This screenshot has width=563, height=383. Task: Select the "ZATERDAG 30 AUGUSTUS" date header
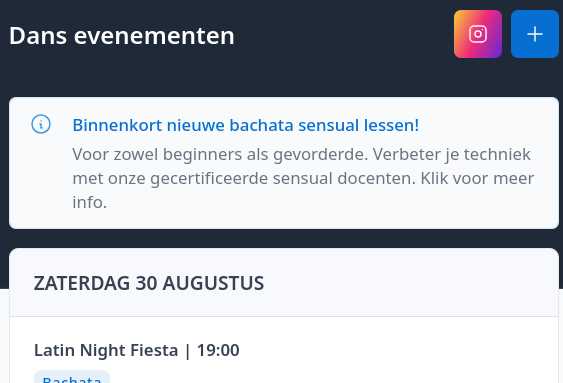[149, 283]
